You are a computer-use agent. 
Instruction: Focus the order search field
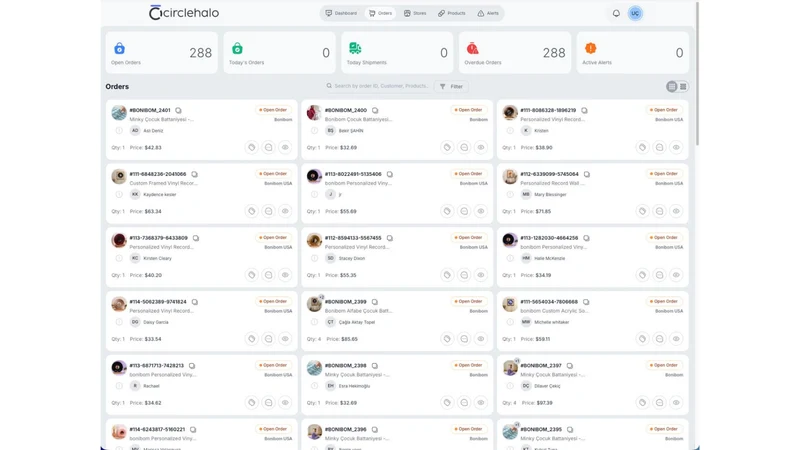point(378,86)
